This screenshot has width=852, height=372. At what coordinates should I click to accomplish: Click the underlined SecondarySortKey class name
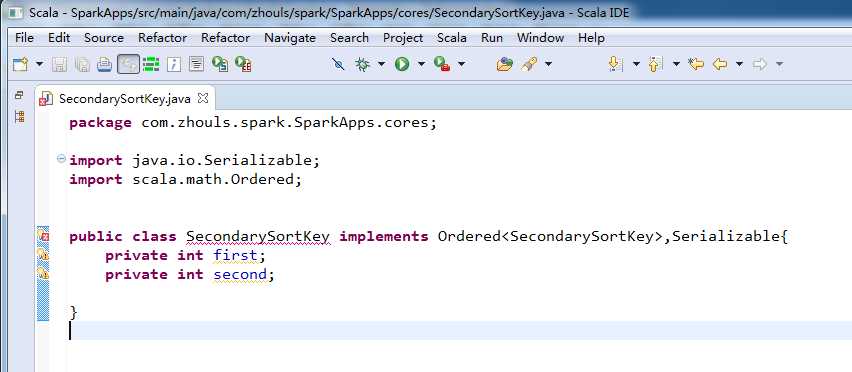258,237
